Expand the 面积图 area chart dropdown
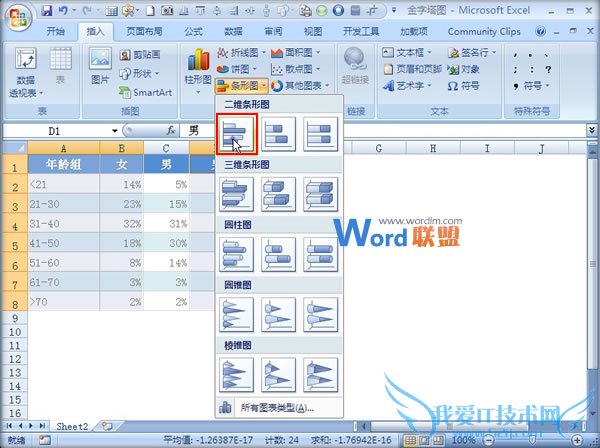 click(295, 52)
